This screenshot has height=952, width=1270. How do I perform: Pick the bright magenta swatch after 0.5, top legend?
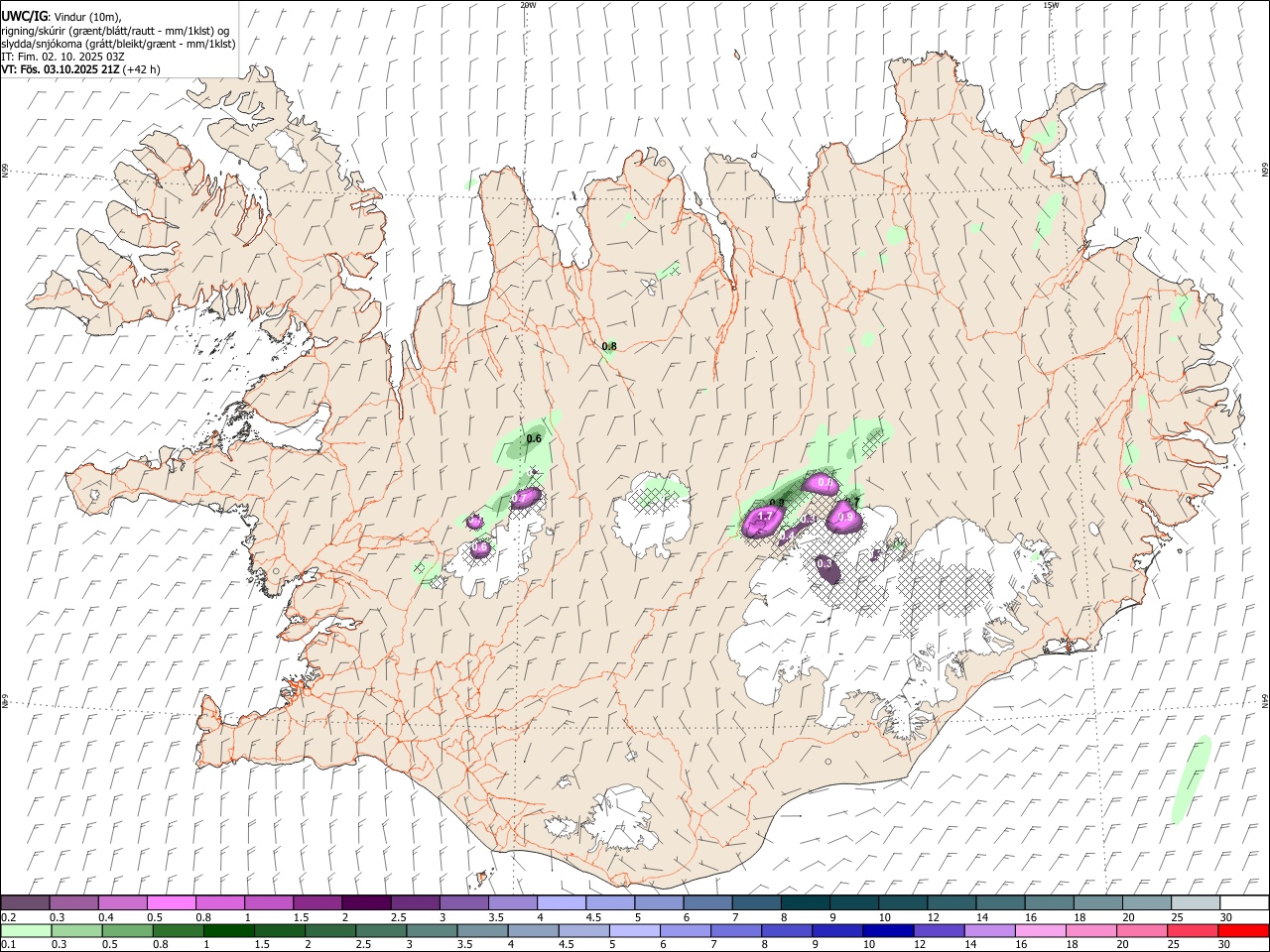coord(171,902)
